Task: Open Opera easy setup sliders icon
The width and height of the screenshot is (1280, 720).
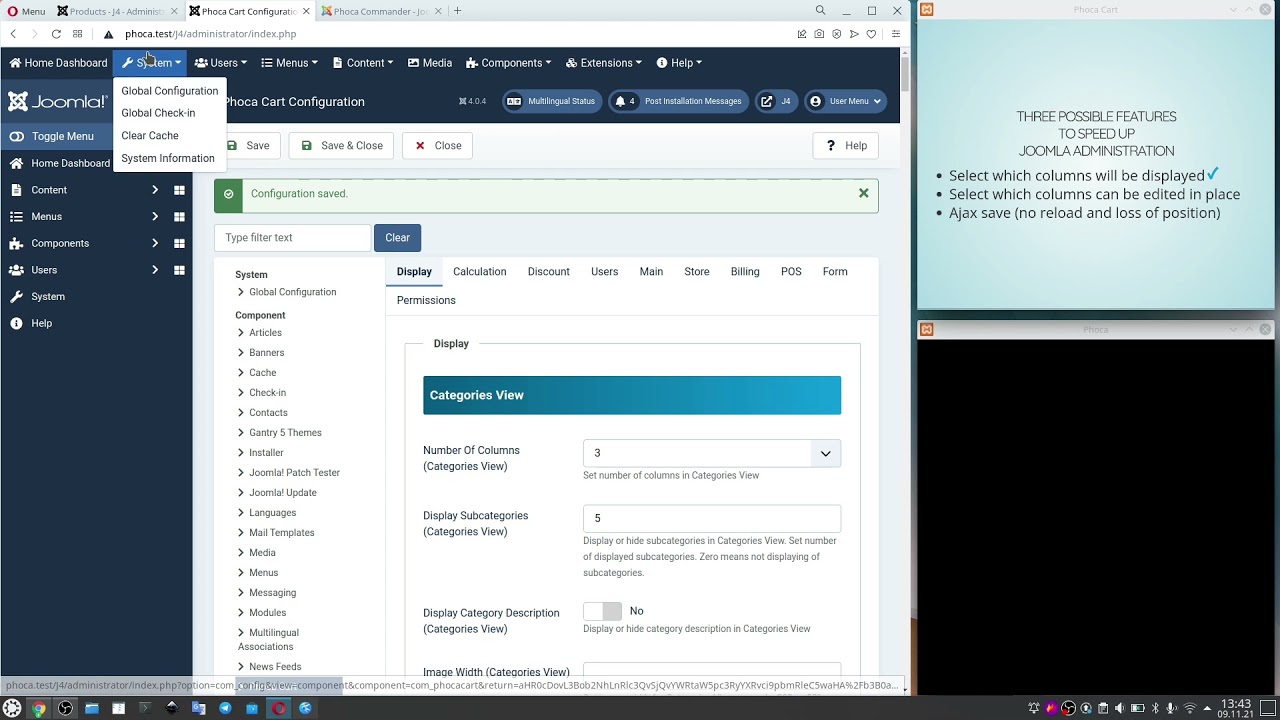Action: pos(896,34)
